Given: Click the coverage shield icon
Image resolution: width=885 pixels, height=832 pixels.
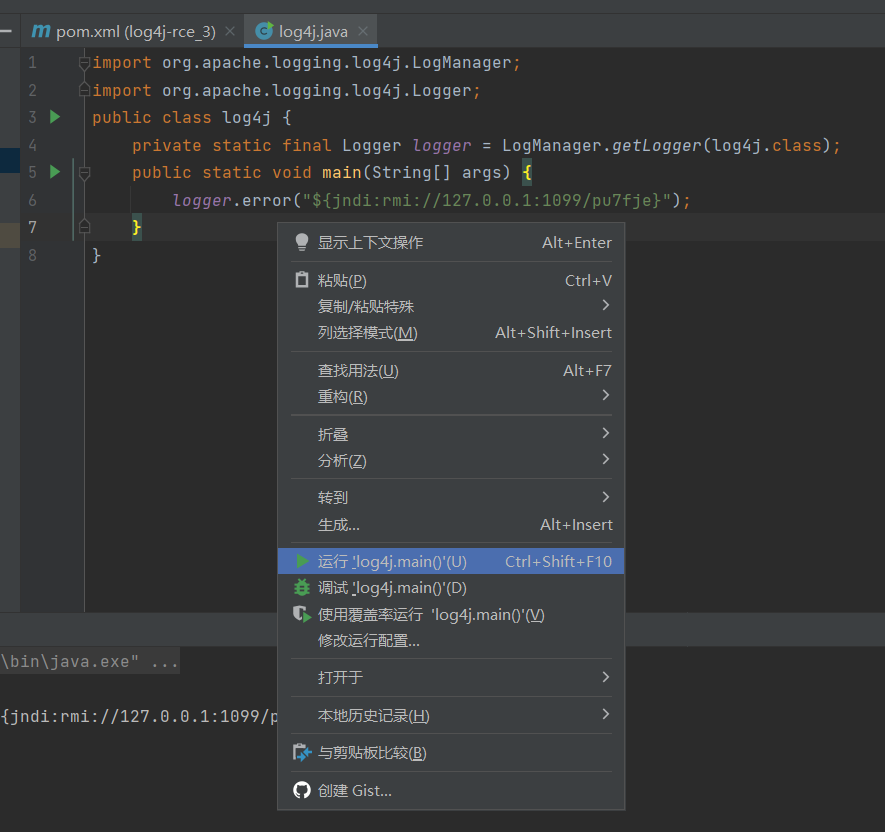Looking at the screenshot, I should click(303, 614).
